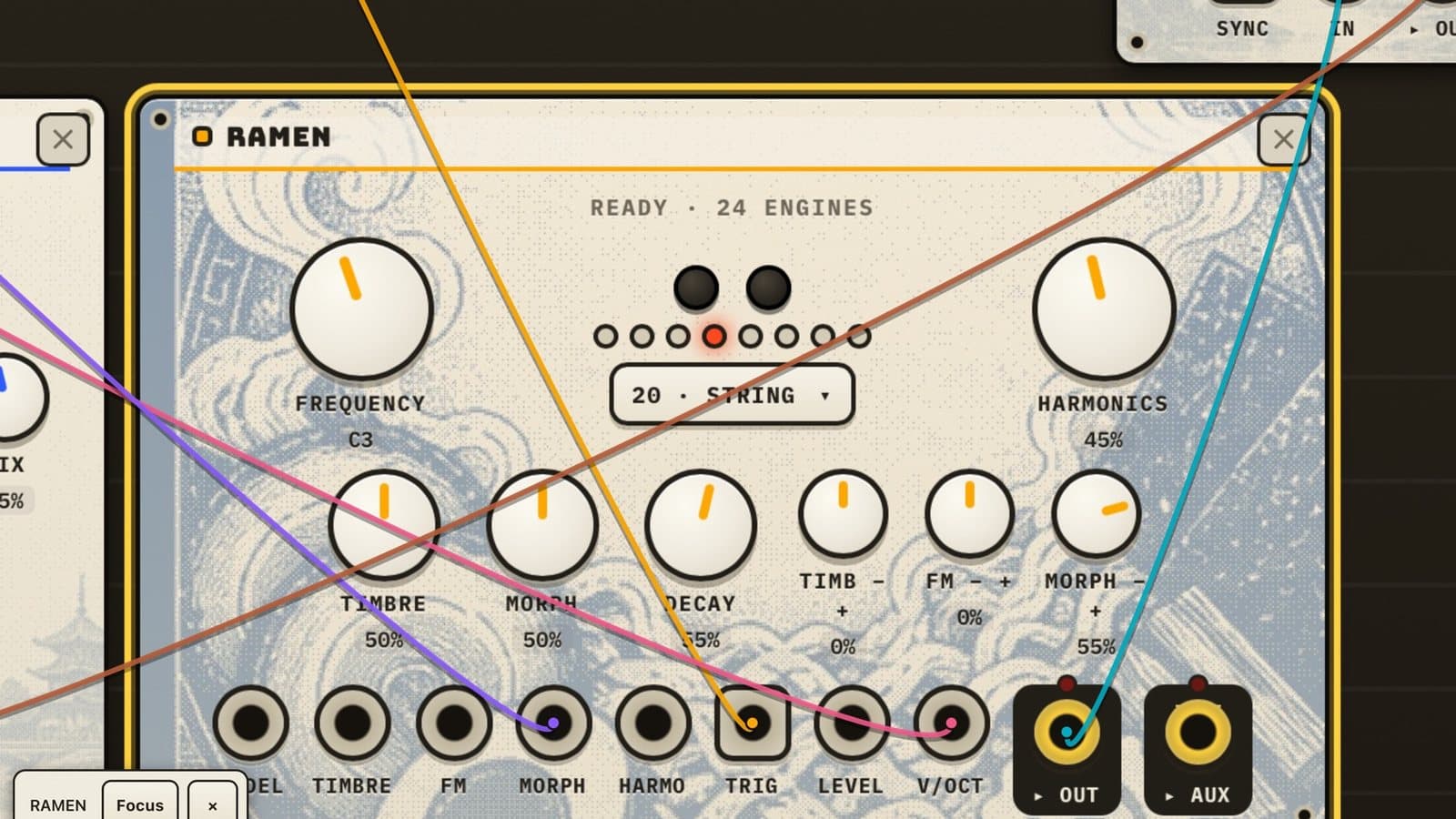Select the eighth engine LED indicator
Image resolution: width=1456 pixels, height=819 pixels.
pos(859,337)
